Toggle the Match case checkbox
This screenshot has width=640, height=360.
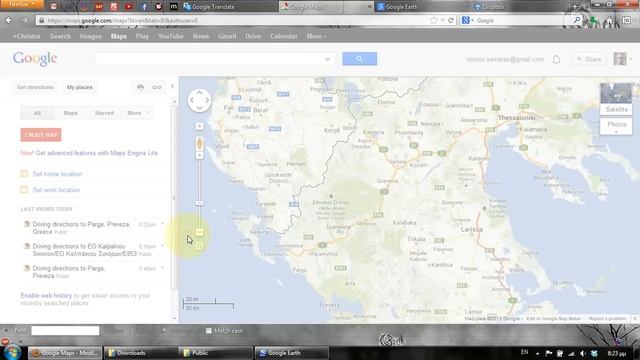[x=209, y=331]
